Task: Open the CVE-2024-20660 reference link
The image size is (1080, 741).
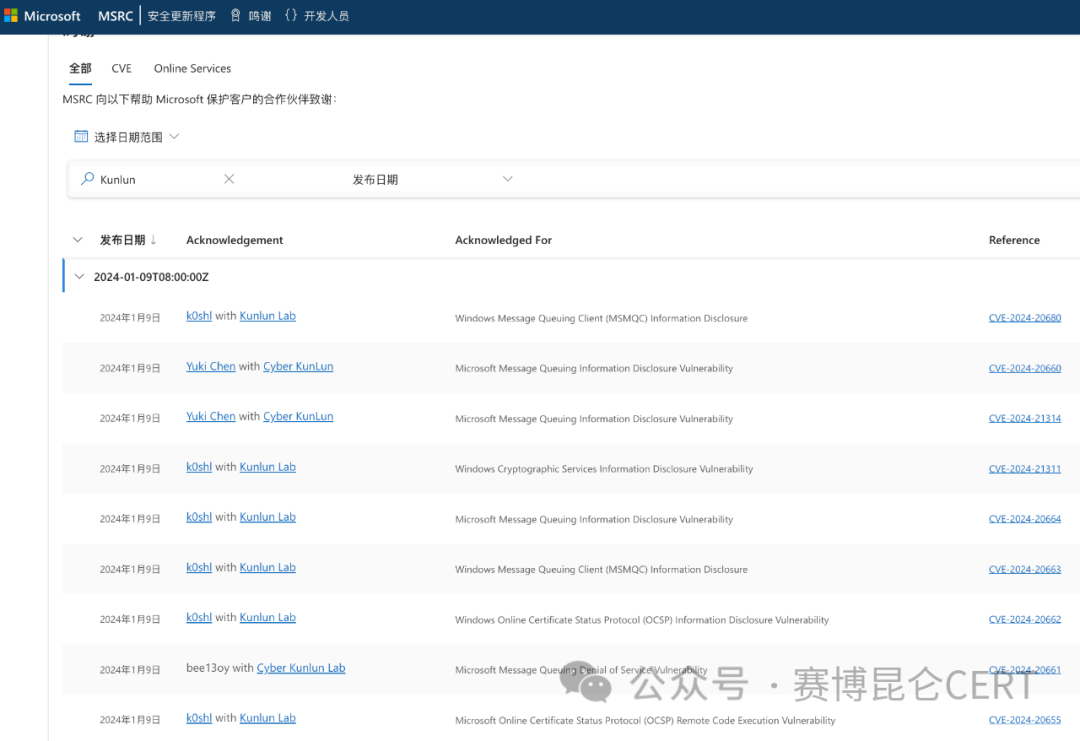Action: [1025, 368]
